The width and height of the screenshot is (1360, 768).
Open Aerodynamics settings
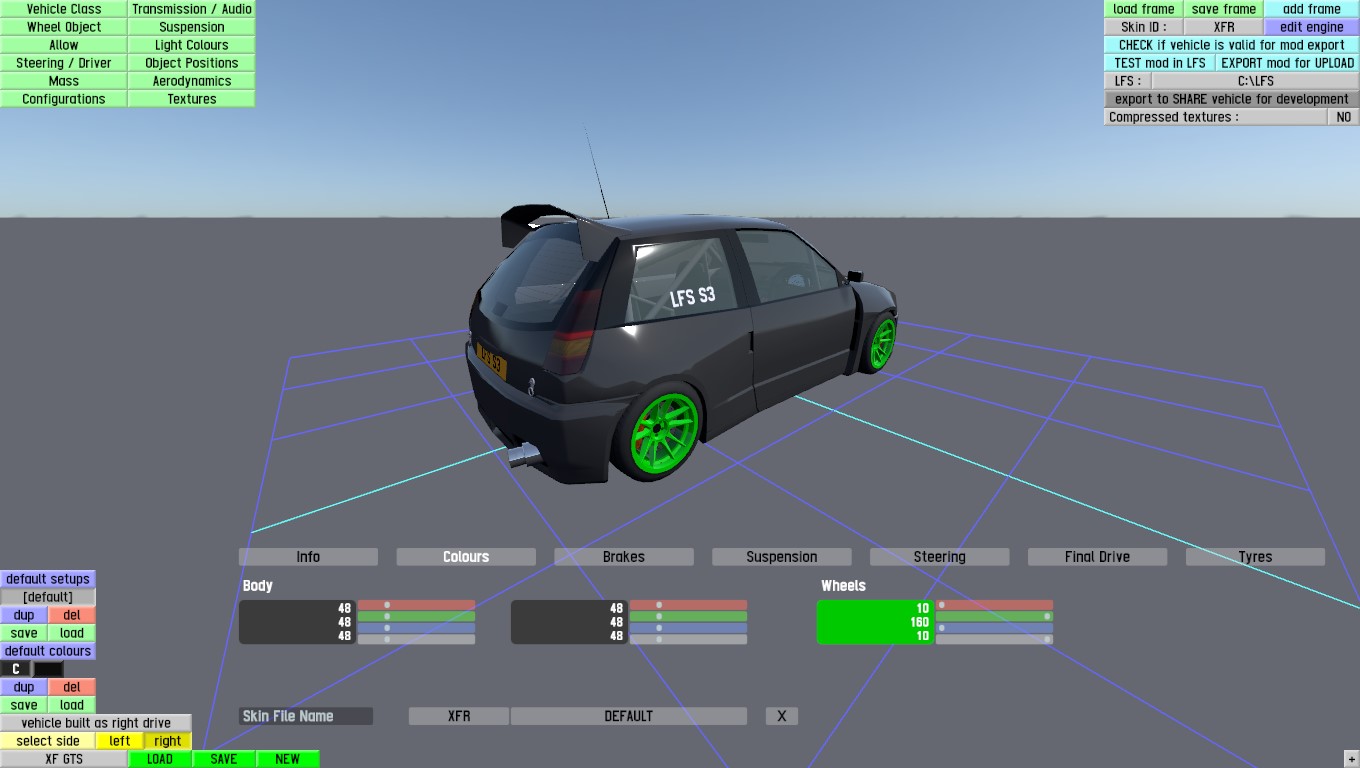[192, 81]
